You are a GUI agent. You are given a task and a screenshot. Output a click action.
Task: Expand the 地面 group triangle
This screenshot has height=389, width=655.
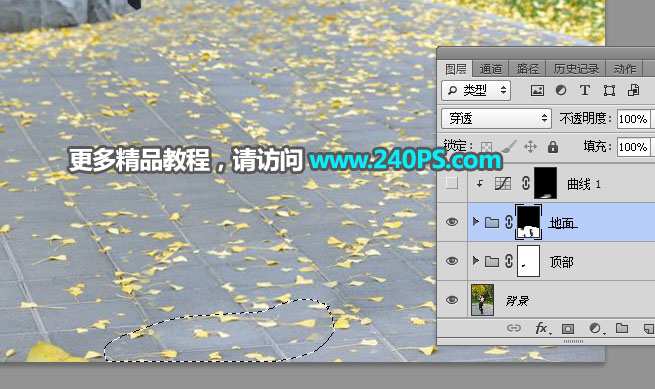[475, 221]
